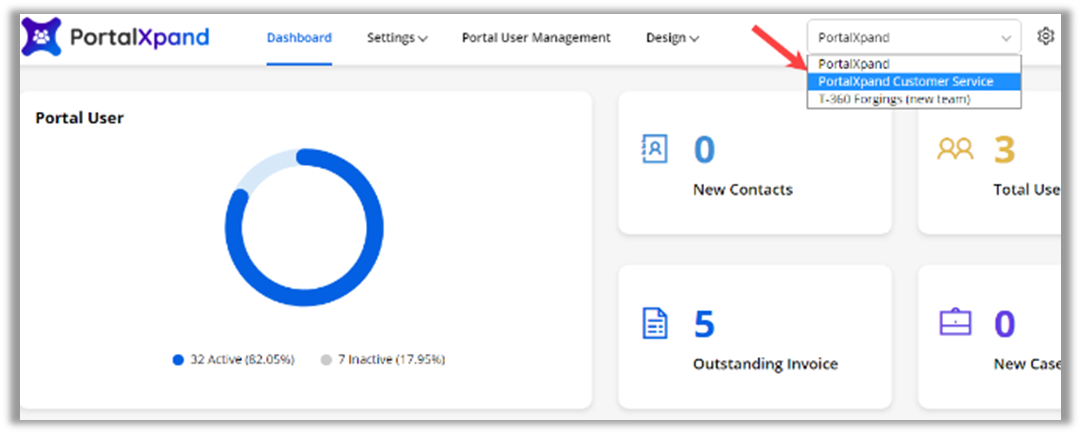Open Portal User Management page
Image resolution: width=1081 pixels, height=434 pixels.
click(x=536, y=38)
